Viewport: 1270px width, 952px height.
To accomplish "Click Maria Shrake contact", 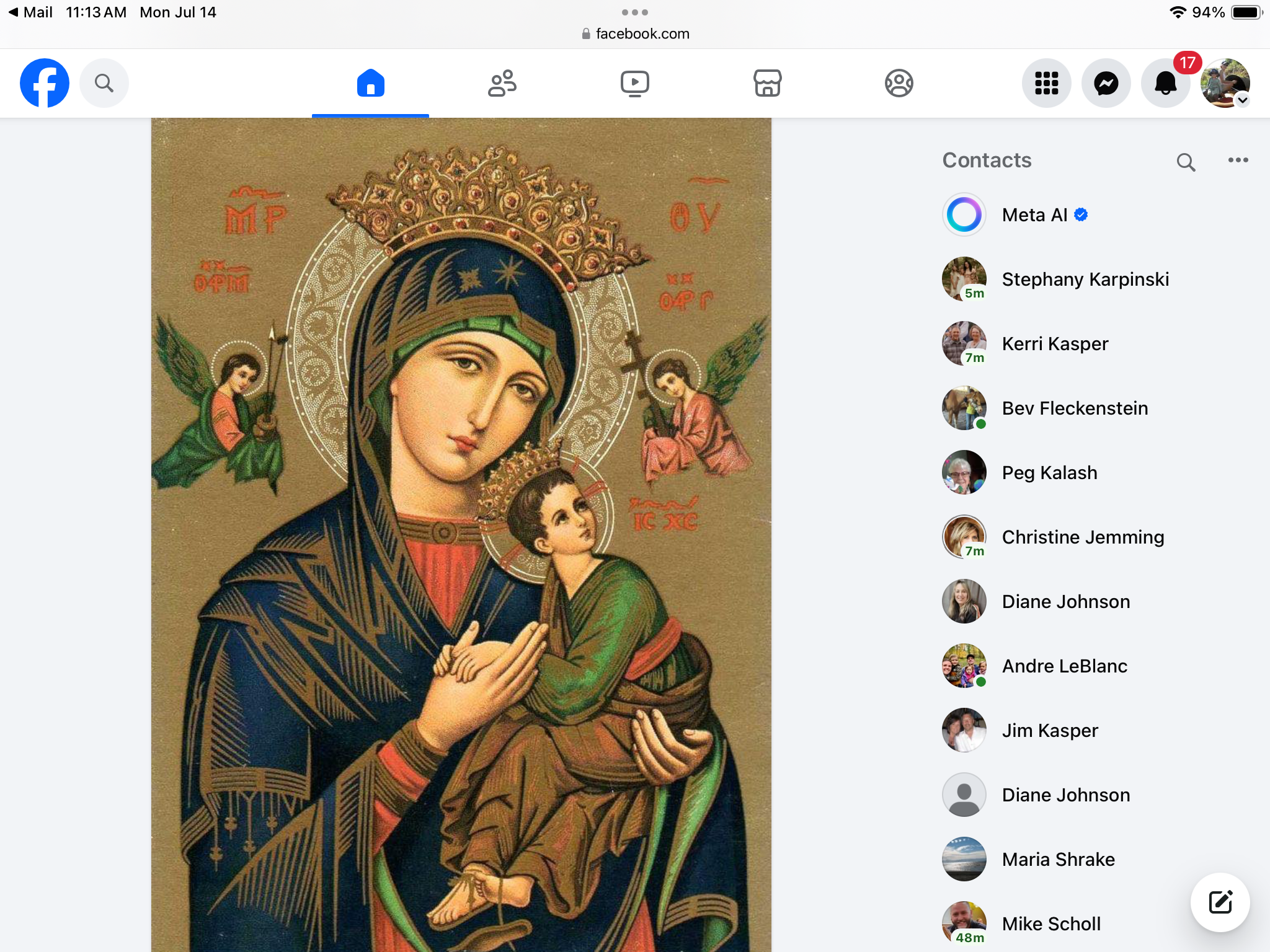I will point(1095,860).
